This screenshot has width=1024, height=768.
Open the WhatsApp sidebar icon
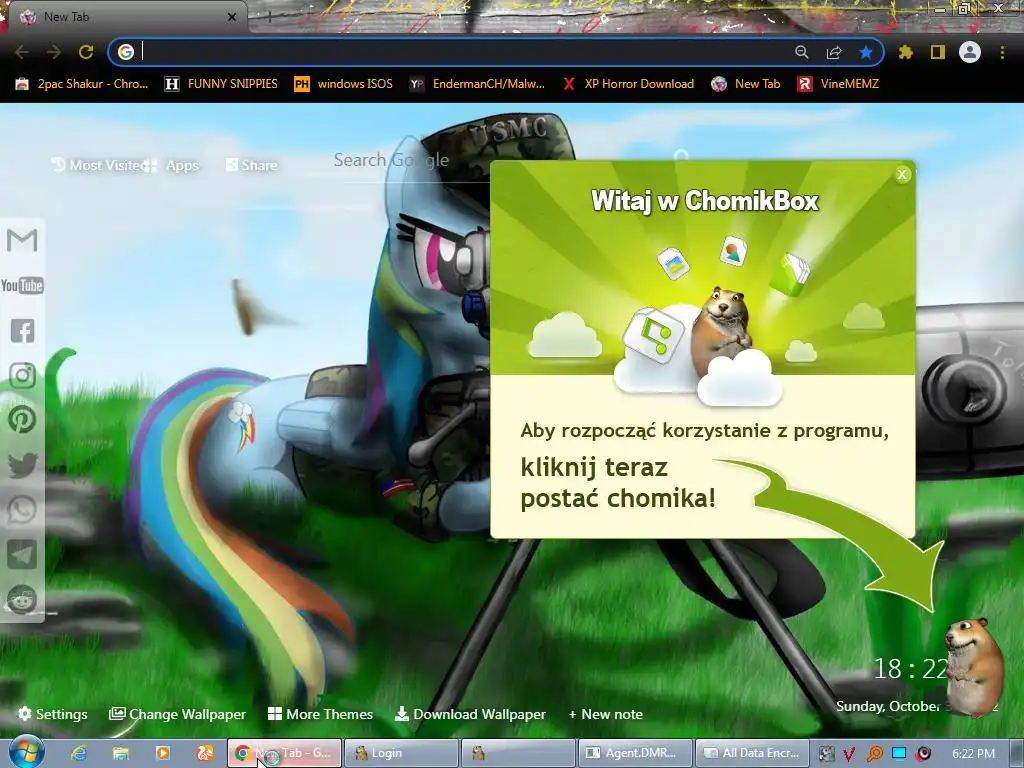22,510
